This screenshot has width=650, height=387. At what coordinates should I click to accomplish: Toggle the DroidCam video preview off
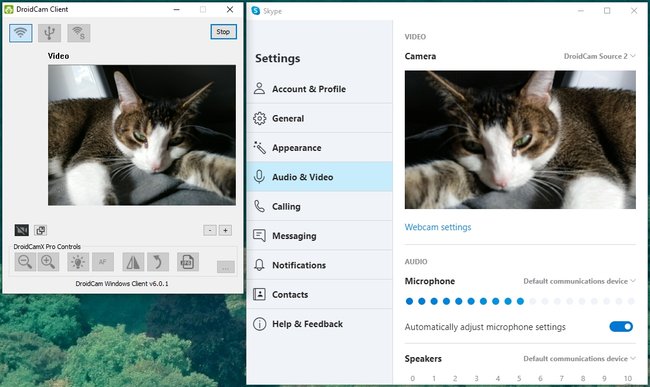point(22,230)
